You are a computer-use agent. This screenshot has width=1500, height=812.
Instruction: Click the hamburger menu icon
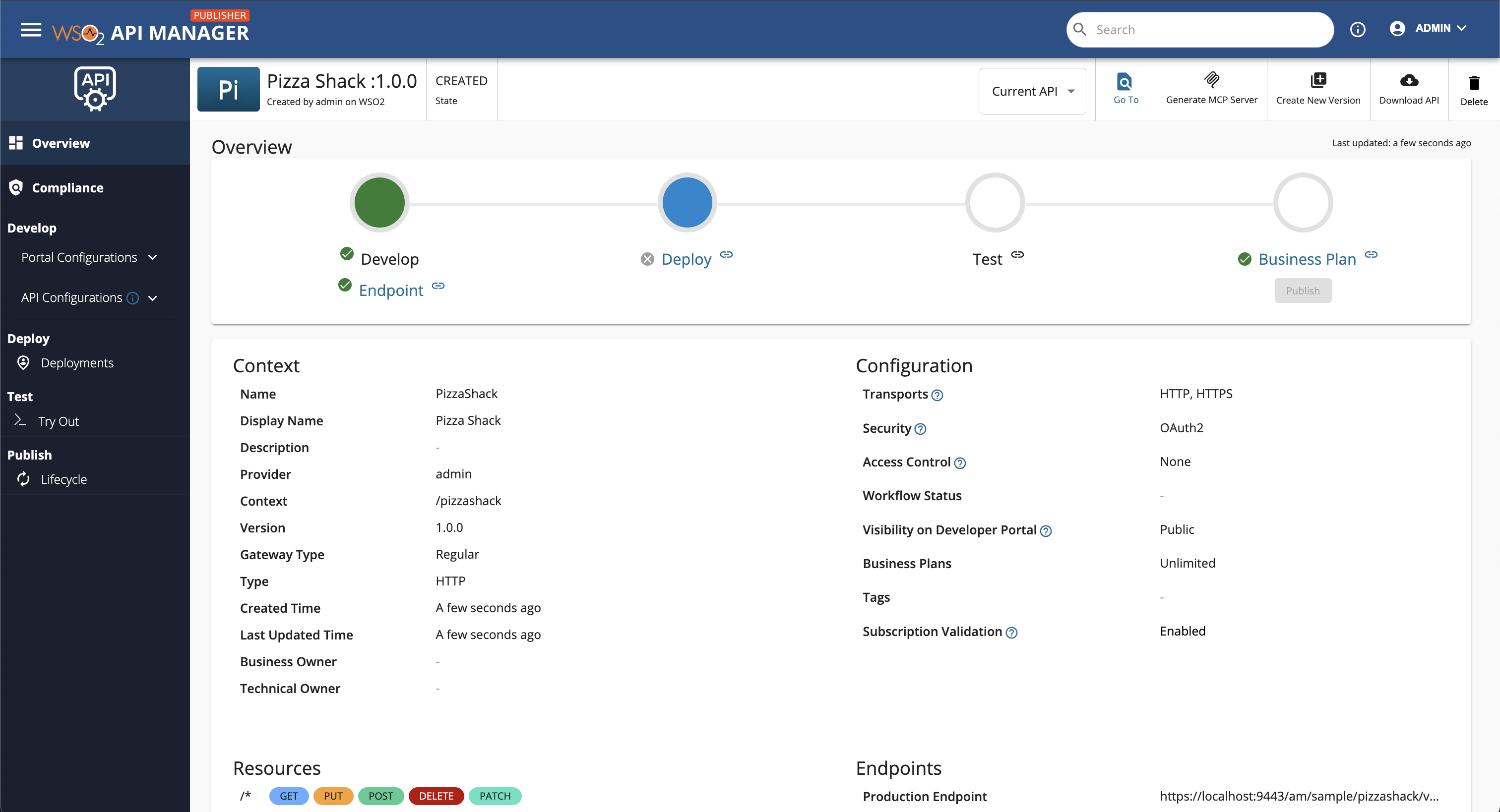pos(31,30)
